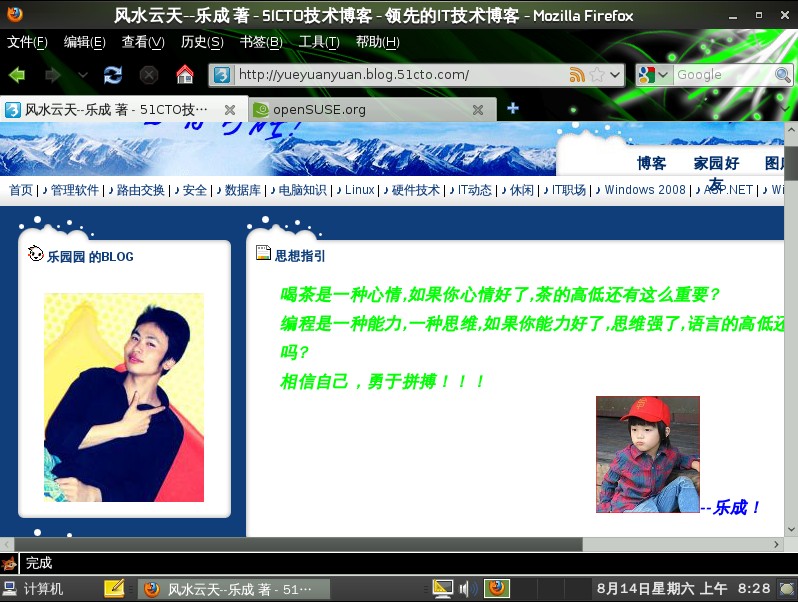This screenshot has width=798, height=602.
Task: Click the Google search magnifier icon
Action: (x=783, y=75)
